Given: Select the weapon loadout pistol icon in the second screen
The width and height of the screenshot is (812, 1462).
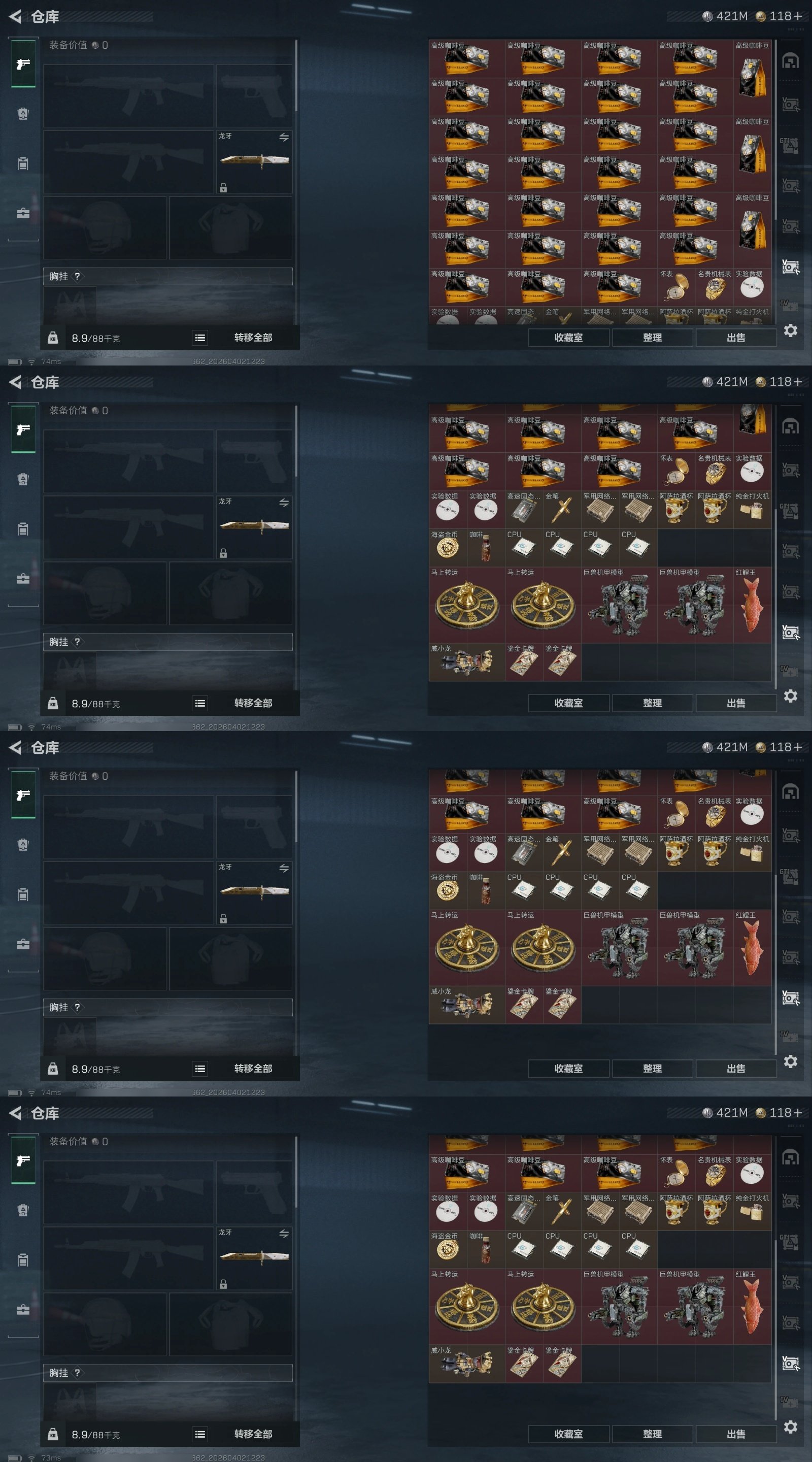Looking at the screenshot, I should pos(23,429).
